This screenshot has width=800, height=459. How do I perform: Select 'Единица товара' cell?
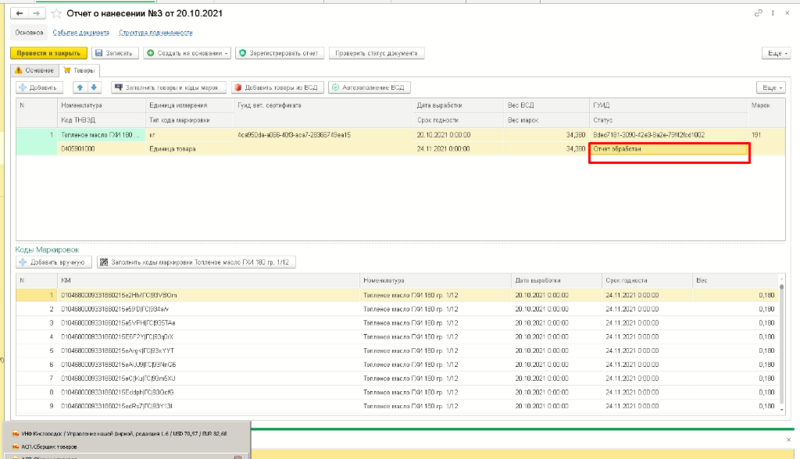click(189, 149)
